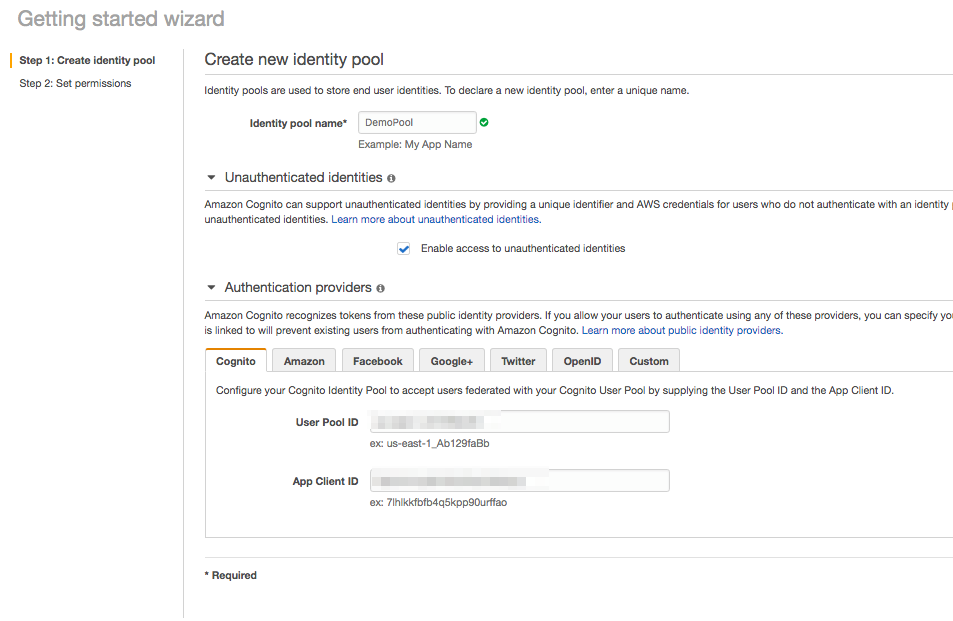Click the example text us-east-1_Ab129faBb
Viewport: 953px width, 621px height.
coord(438,444)
